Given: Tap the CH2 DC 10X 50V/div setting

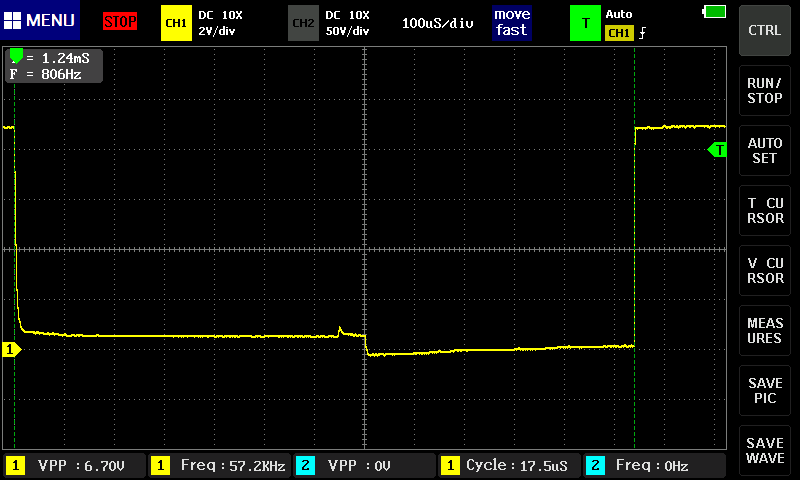Looking at the screenshot, I should coord(347,23).
